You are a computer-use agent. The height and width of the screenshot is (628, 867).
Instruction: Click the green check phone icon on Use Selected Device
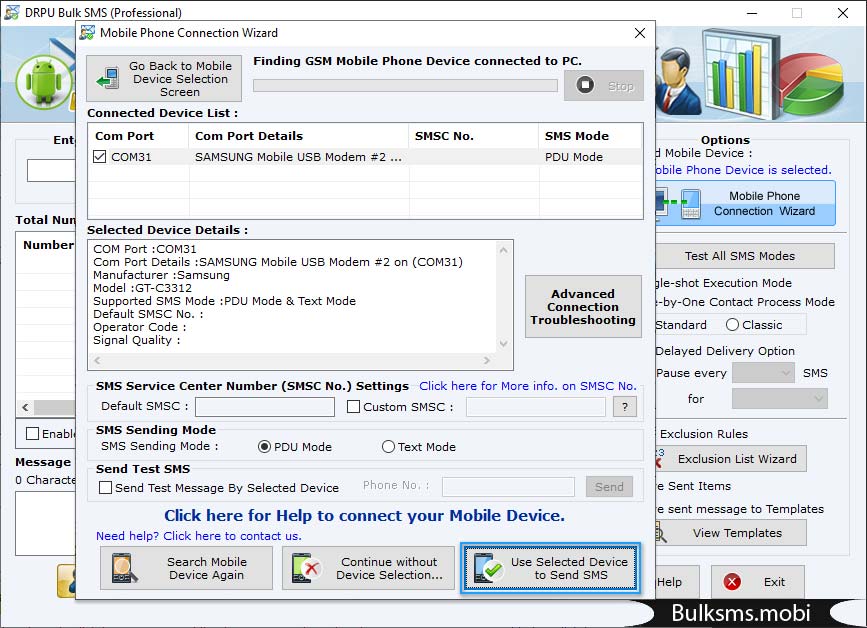488,568
